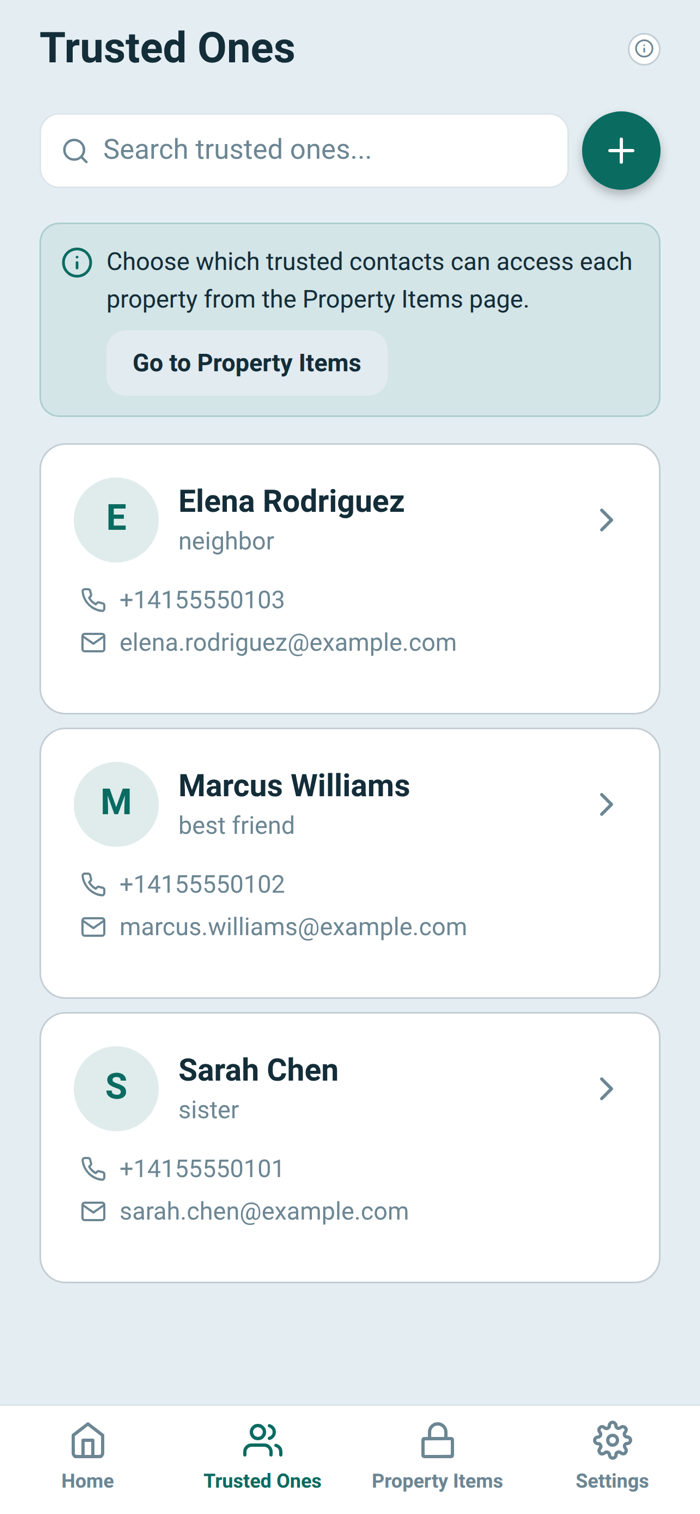Switch to the Home tab
Image resolution: width=700 pixels, height=1514 pixels.
coord(87,1456)
